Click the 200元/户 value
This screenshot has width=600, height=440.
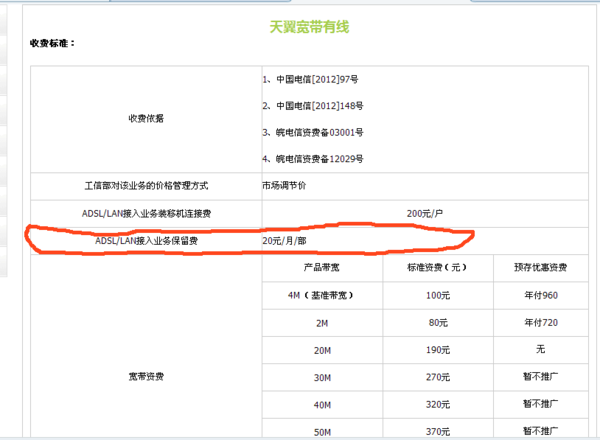coord(425,213)
